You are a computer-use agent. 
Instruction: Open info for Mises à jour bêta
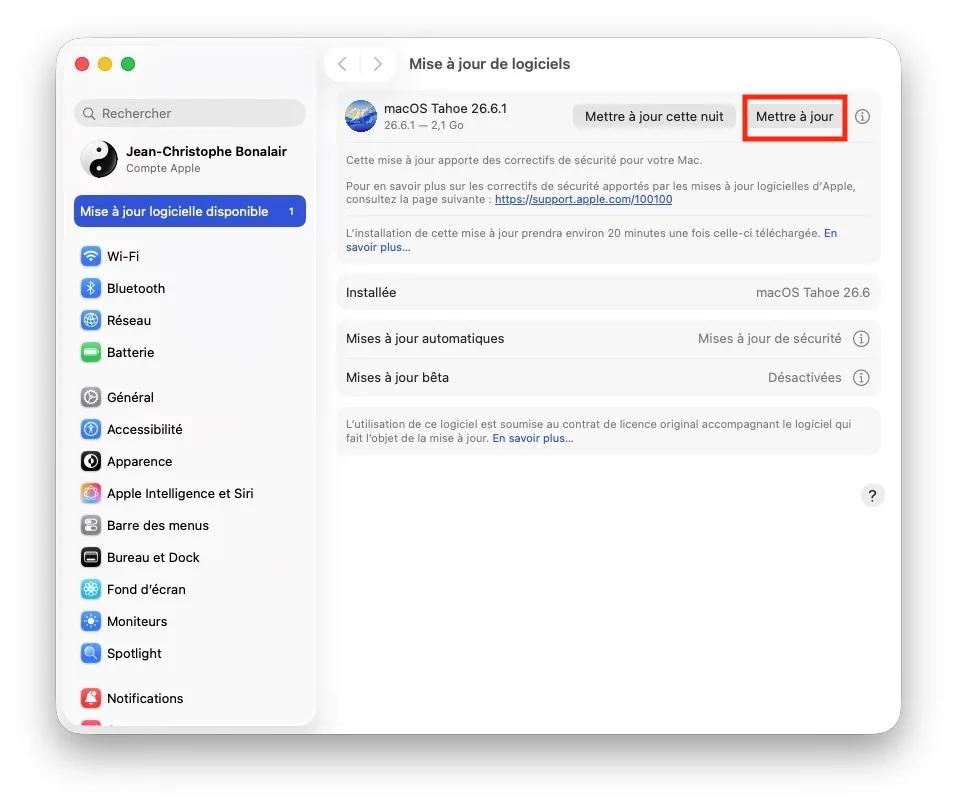(861, 378)
